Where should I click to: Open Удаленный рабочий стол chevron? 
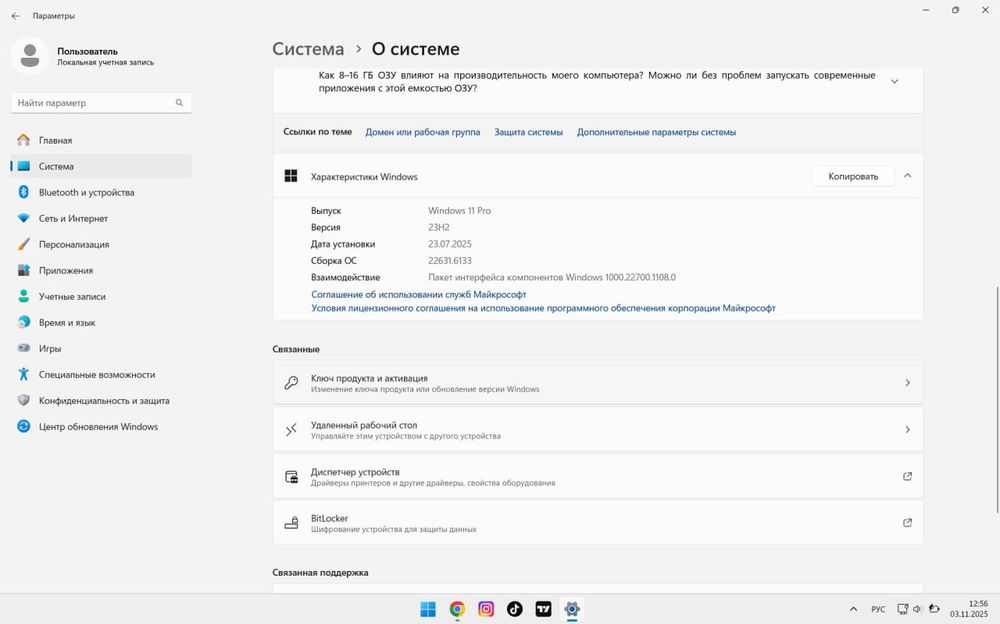(908, 430)
